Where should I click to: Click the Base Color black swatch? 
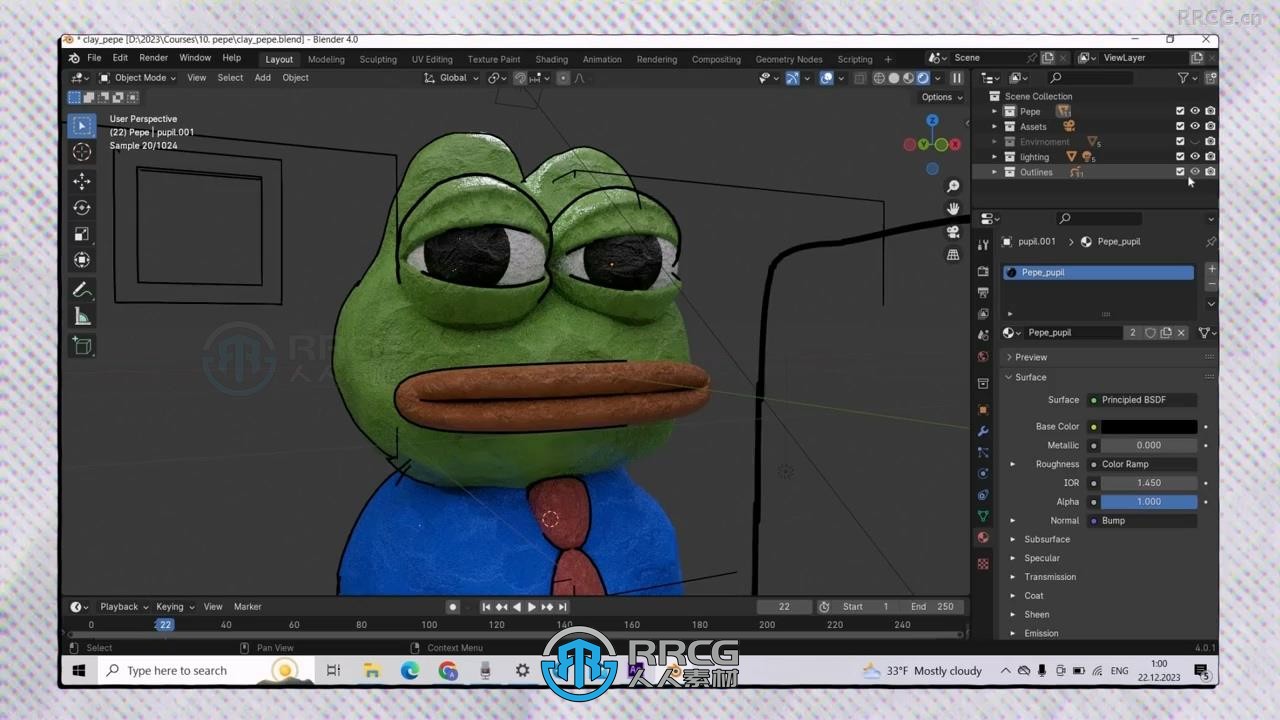[1149, 427]
